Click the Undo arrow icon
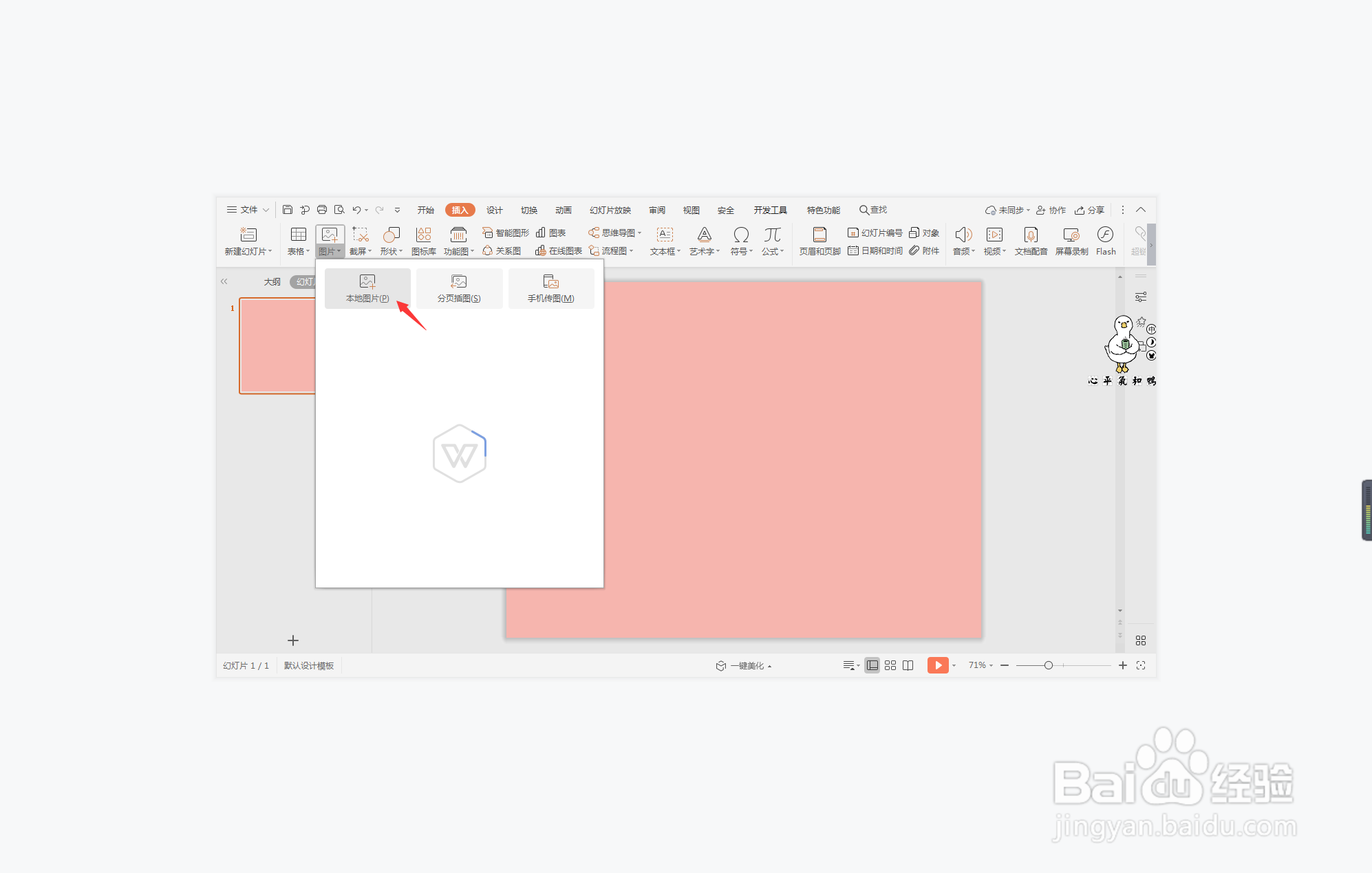The height and width of the screenshot is (873, 1372). tap(356, 210)
